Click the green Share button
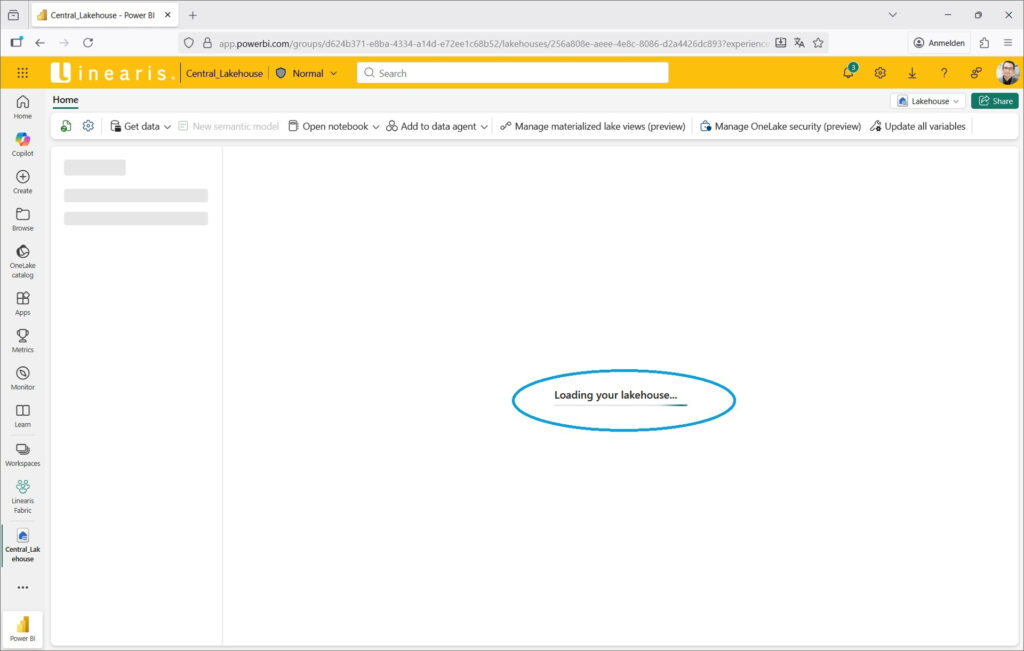This screenshot has height=651, width=1024. tap(994, 101)
